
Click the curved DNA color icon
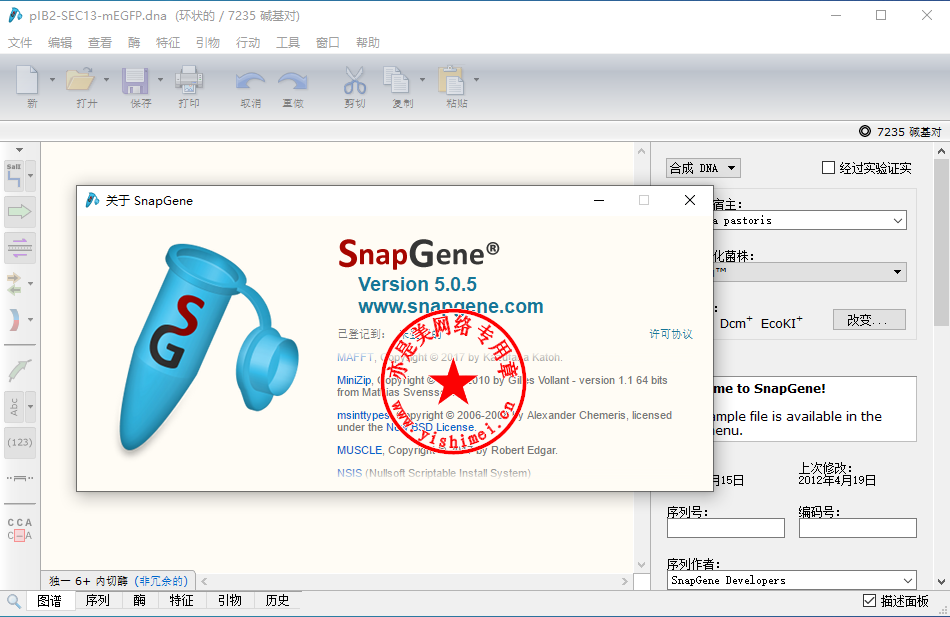14,319
